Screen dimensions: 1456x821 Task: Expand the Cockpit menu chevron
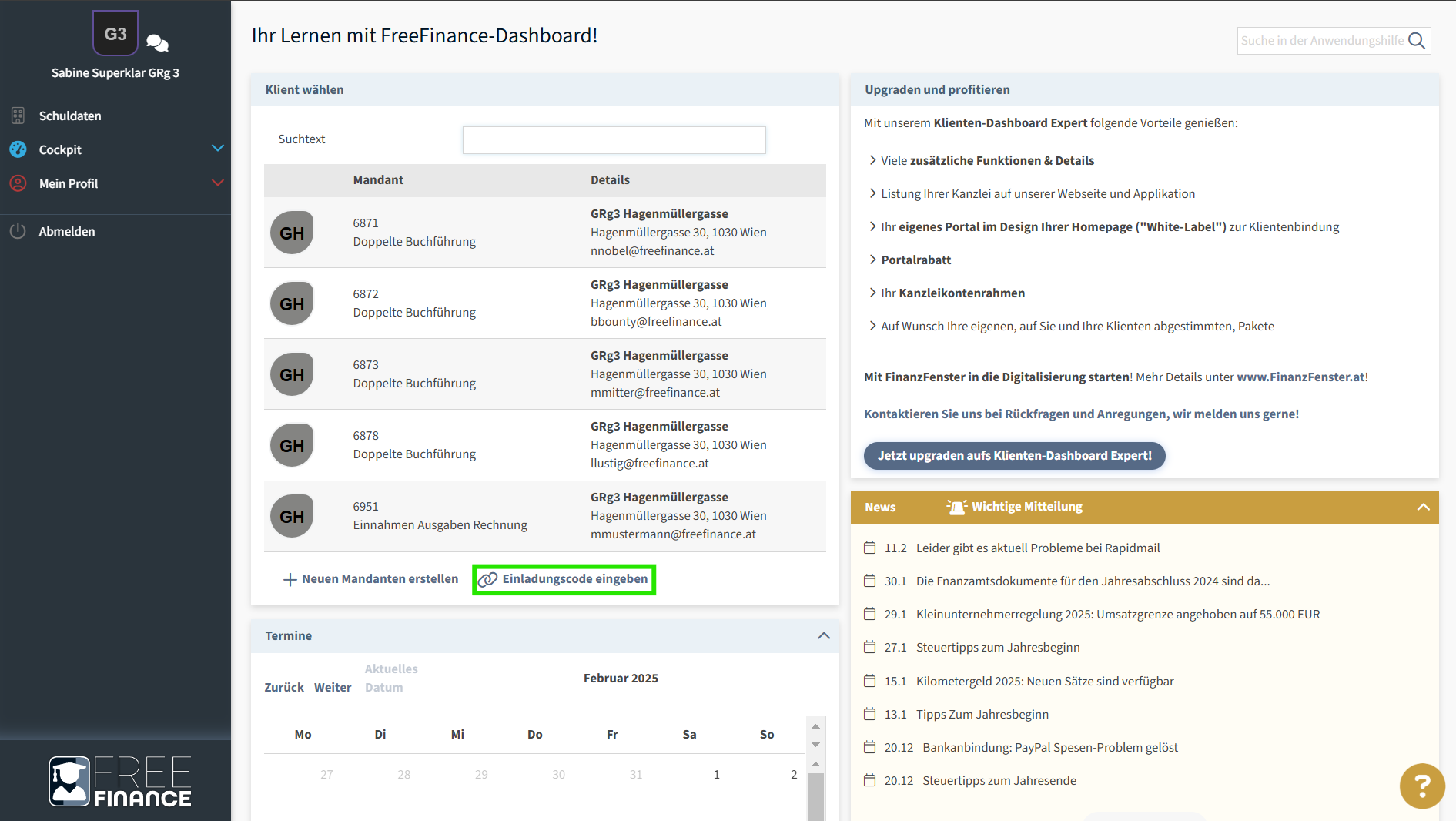point(218,148)
